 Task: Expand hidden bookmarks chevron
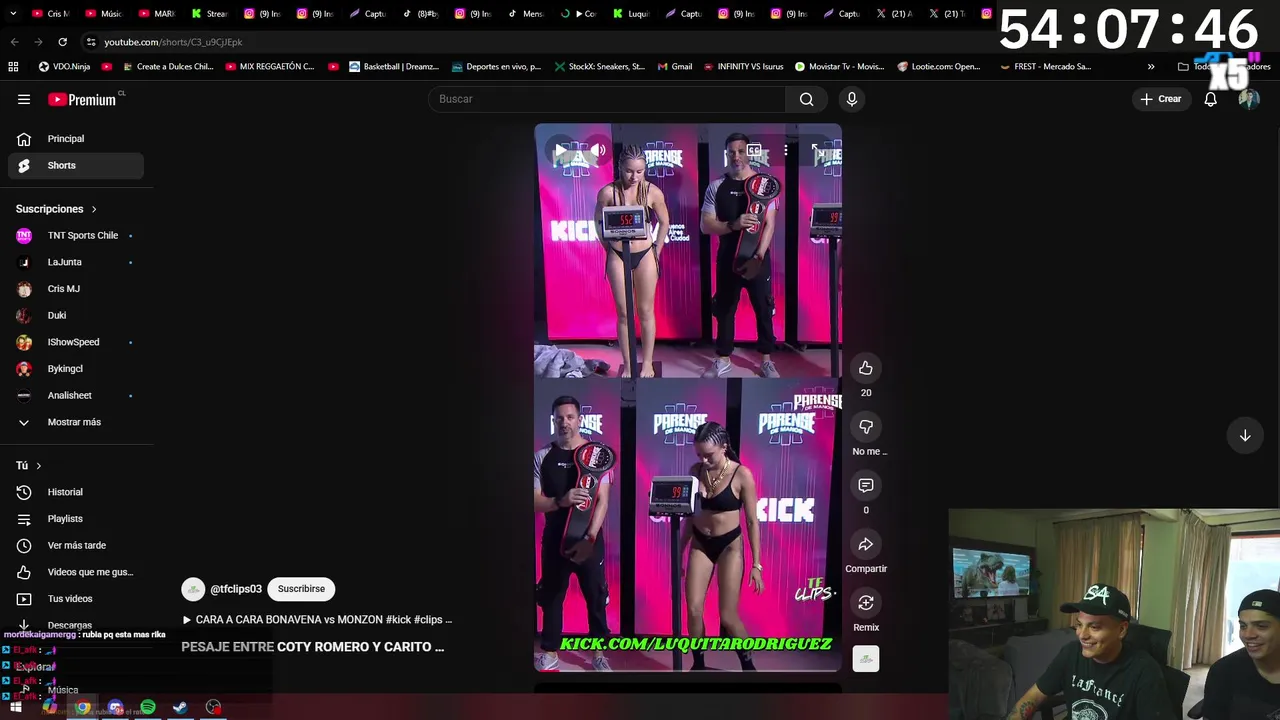click(x=1151, y=67)
